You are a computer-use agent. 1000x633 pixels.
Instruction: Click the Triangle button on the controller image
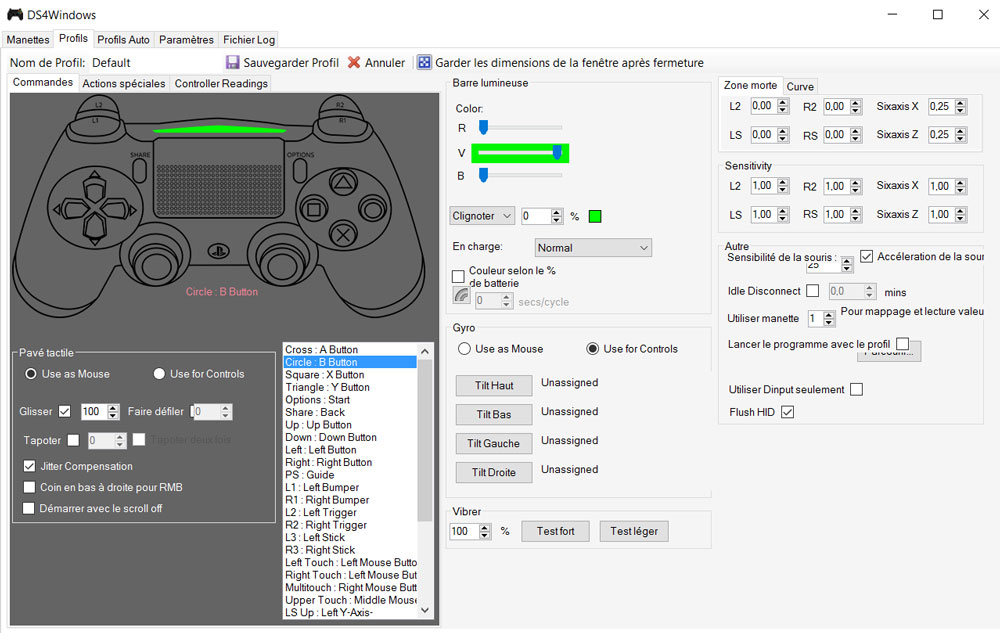click(343, 184)
